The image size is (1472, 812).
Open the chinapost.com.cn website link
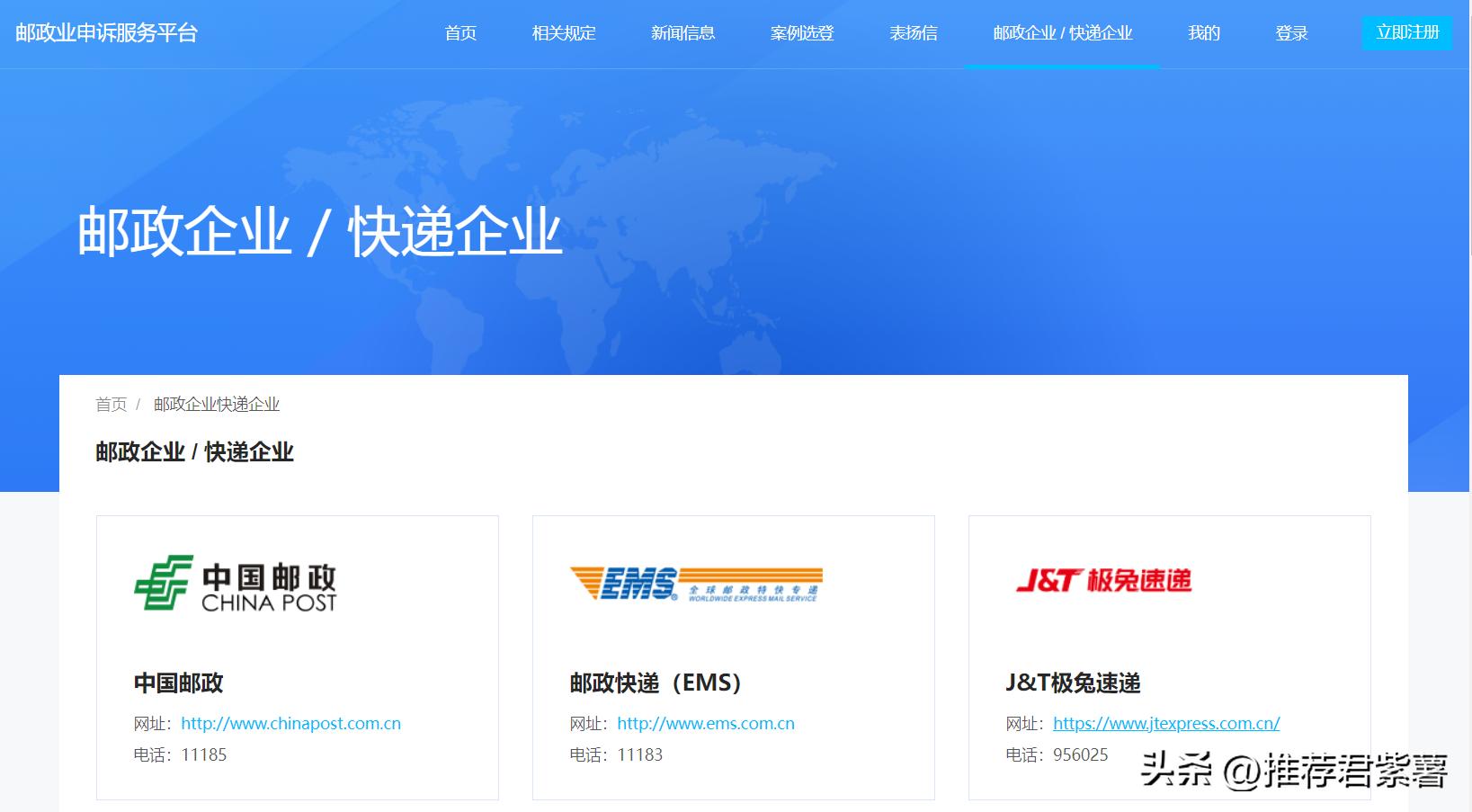(291, 723)
